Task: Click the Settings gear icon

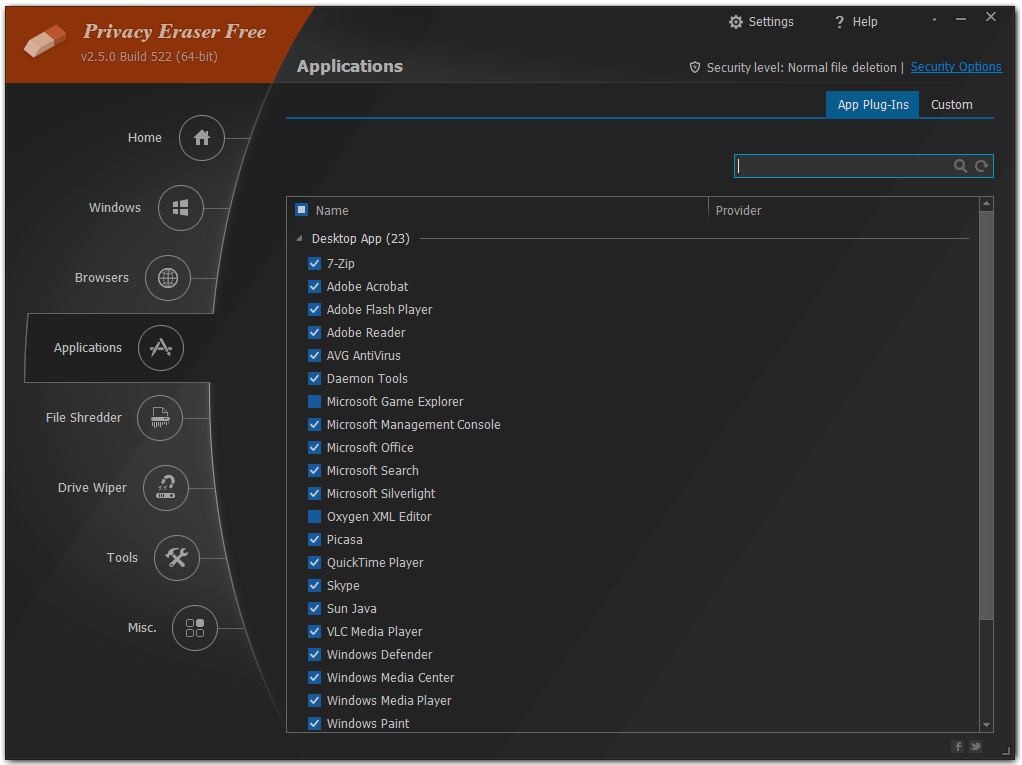Action: click(x=736, y=22)
